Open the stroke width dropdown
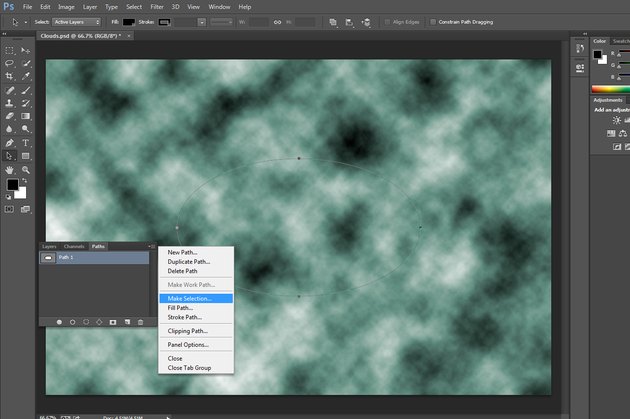Image resolution: width=630 pixels, height=419 pixels. (x=202, y=22)
